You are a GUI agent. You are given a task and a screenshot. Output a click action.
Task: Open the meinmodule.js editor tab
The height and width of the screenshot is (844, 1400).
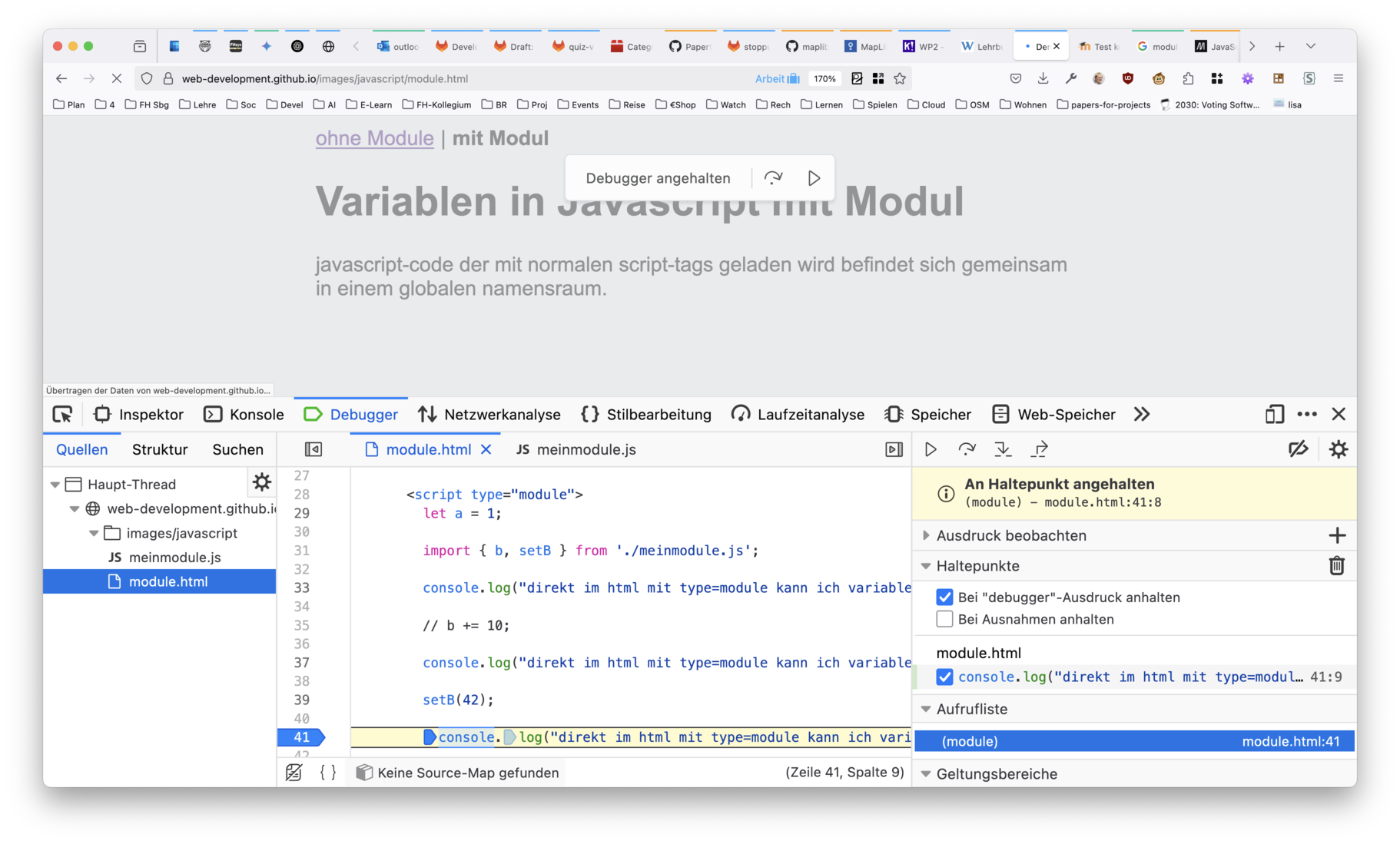(x=576, y=450)
